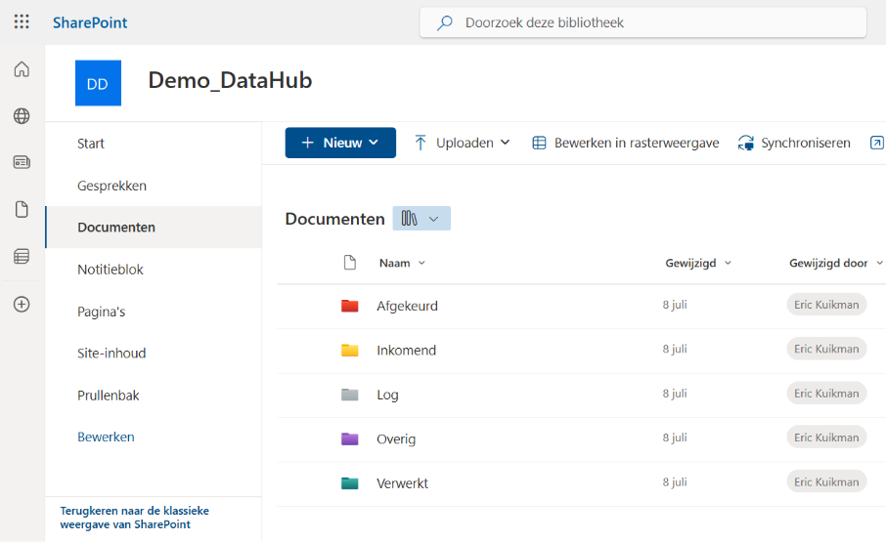This screenshot has height=542, width=886.
Task: Open the Gewijzigd door column dropdown
Action: click(x=835, y=263)
